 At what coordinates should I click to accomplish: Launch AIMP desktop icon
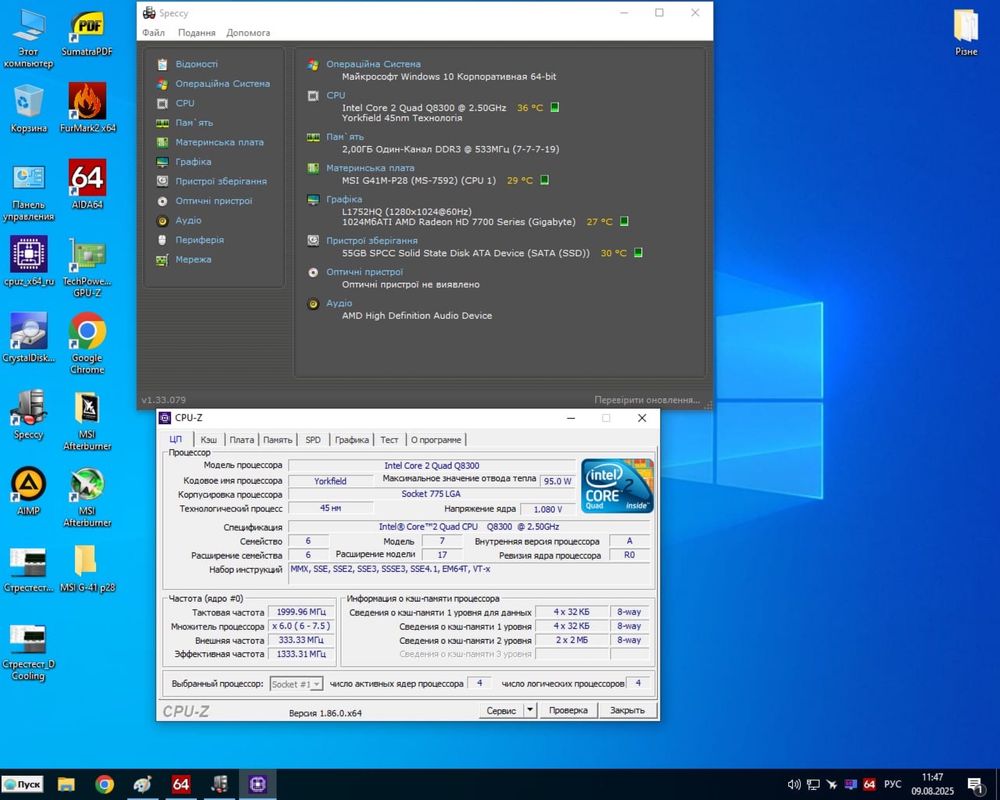click(x=28, y=490)
